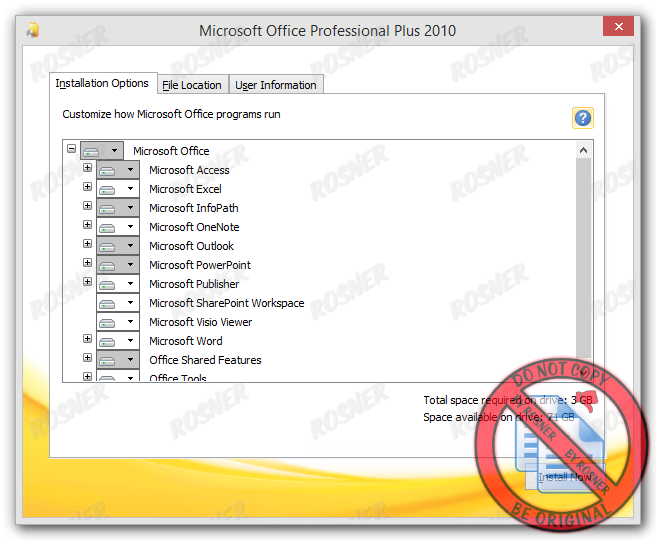Expand the Office Shared Features node
Viewport: 656px width, 540px height.
pyautogui.click(x=87, y=357)
